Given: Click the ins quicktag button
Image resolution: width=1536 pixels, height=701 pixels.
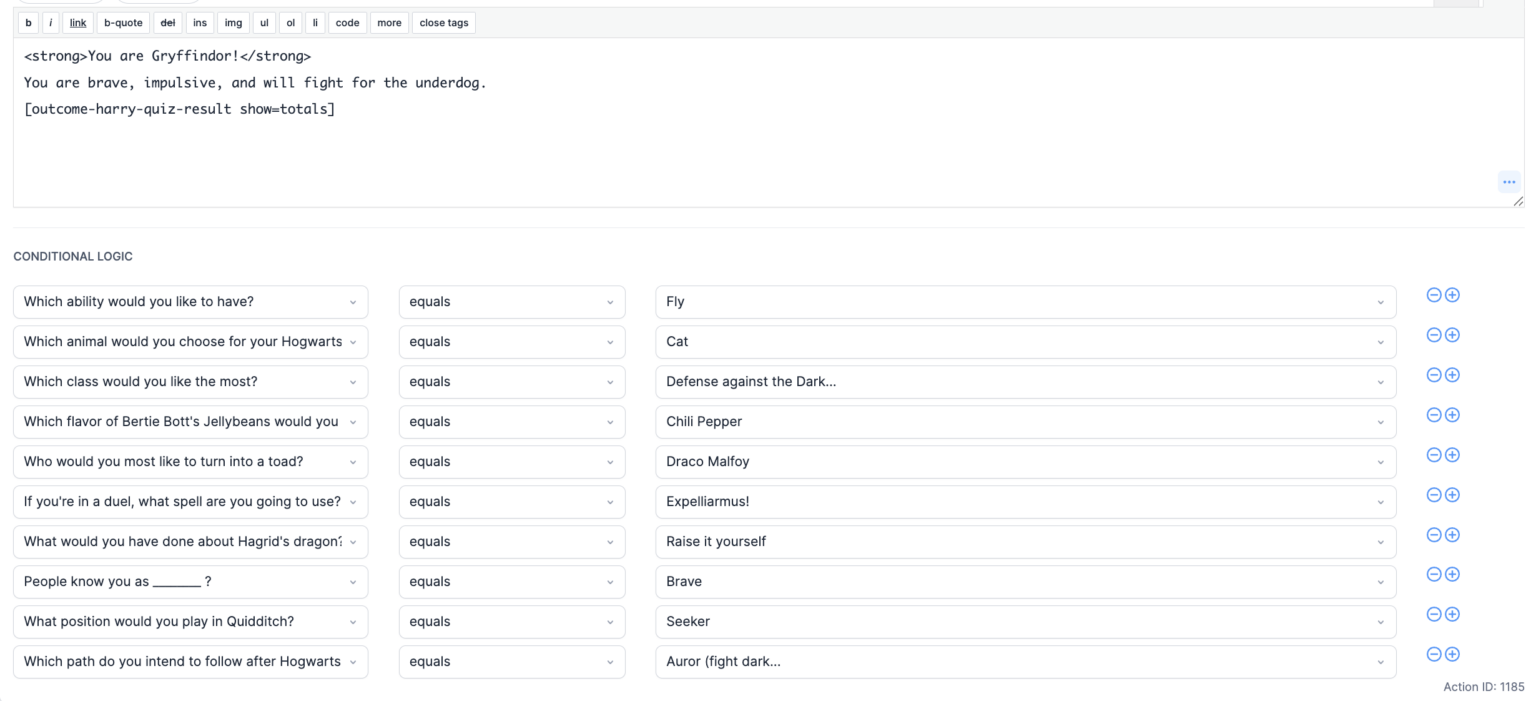Looking at the screenshot, I should point(200,23).
